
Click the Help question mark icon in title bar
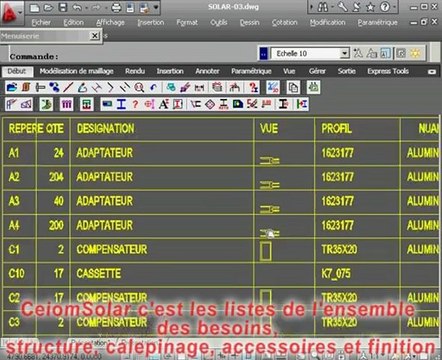(385, 7)
